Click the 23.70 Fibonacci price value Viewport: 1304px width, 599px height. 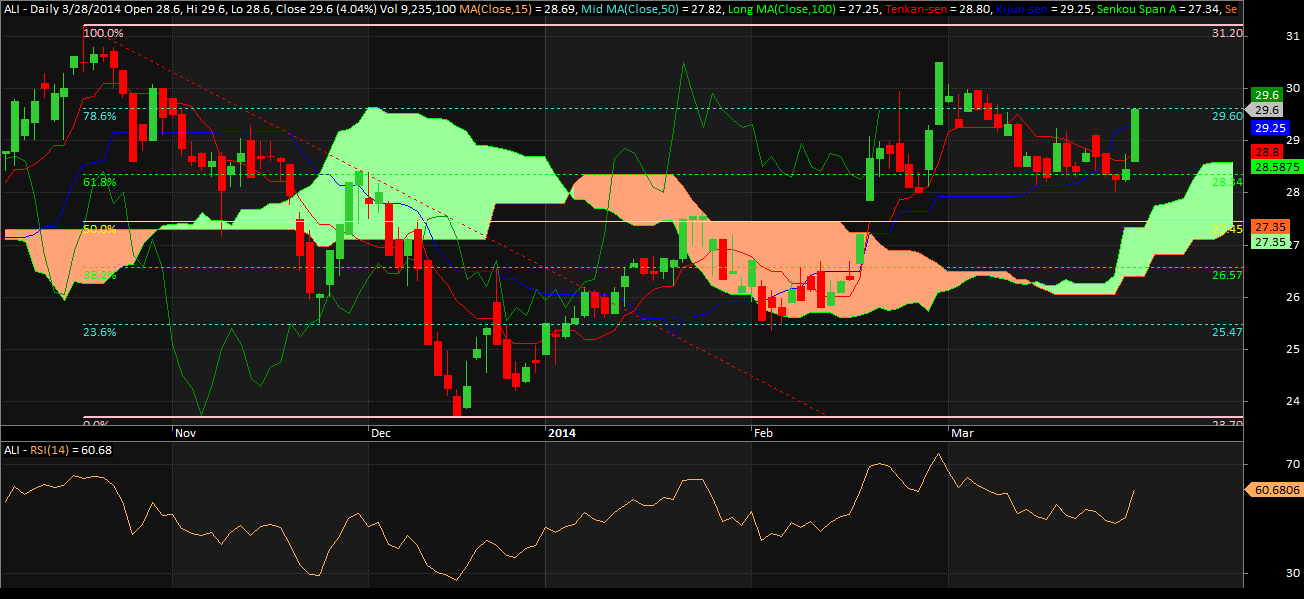click(x=1227, y=424)
